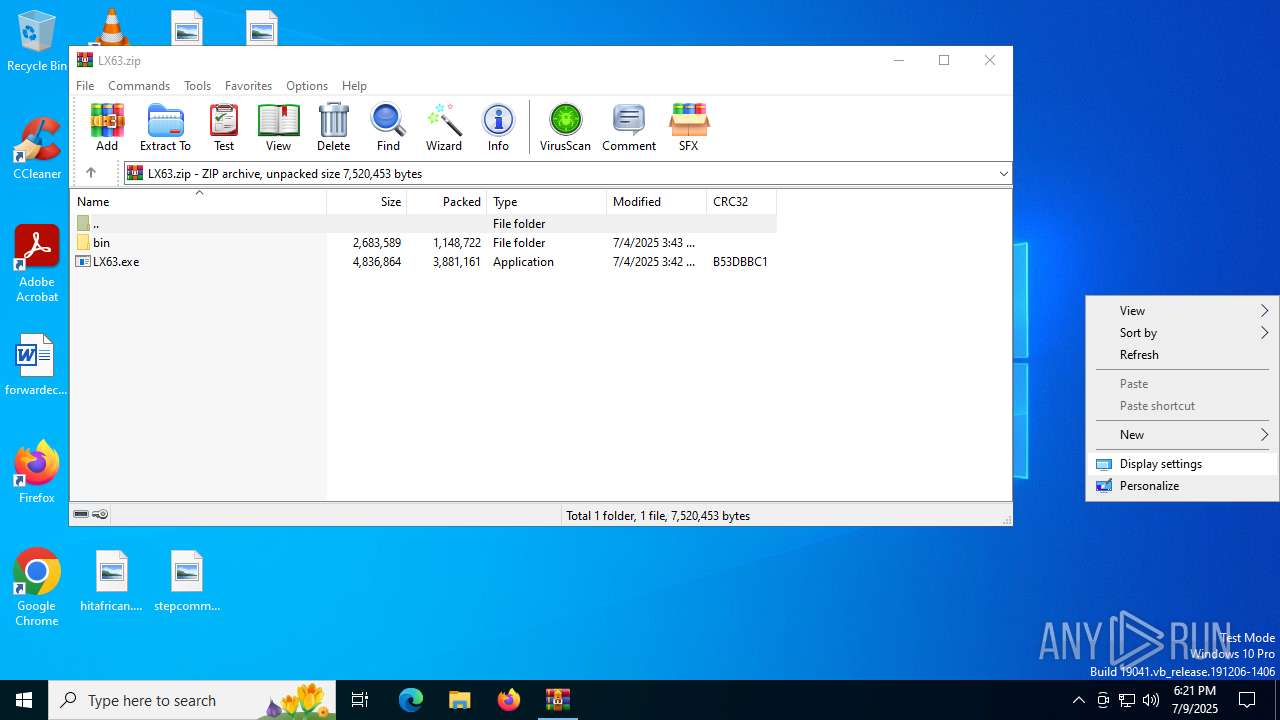Viewport: 1280px width, 720px height.
Task: Select the hitafrican image file on desktop
Action: click(x=111, y=581)
